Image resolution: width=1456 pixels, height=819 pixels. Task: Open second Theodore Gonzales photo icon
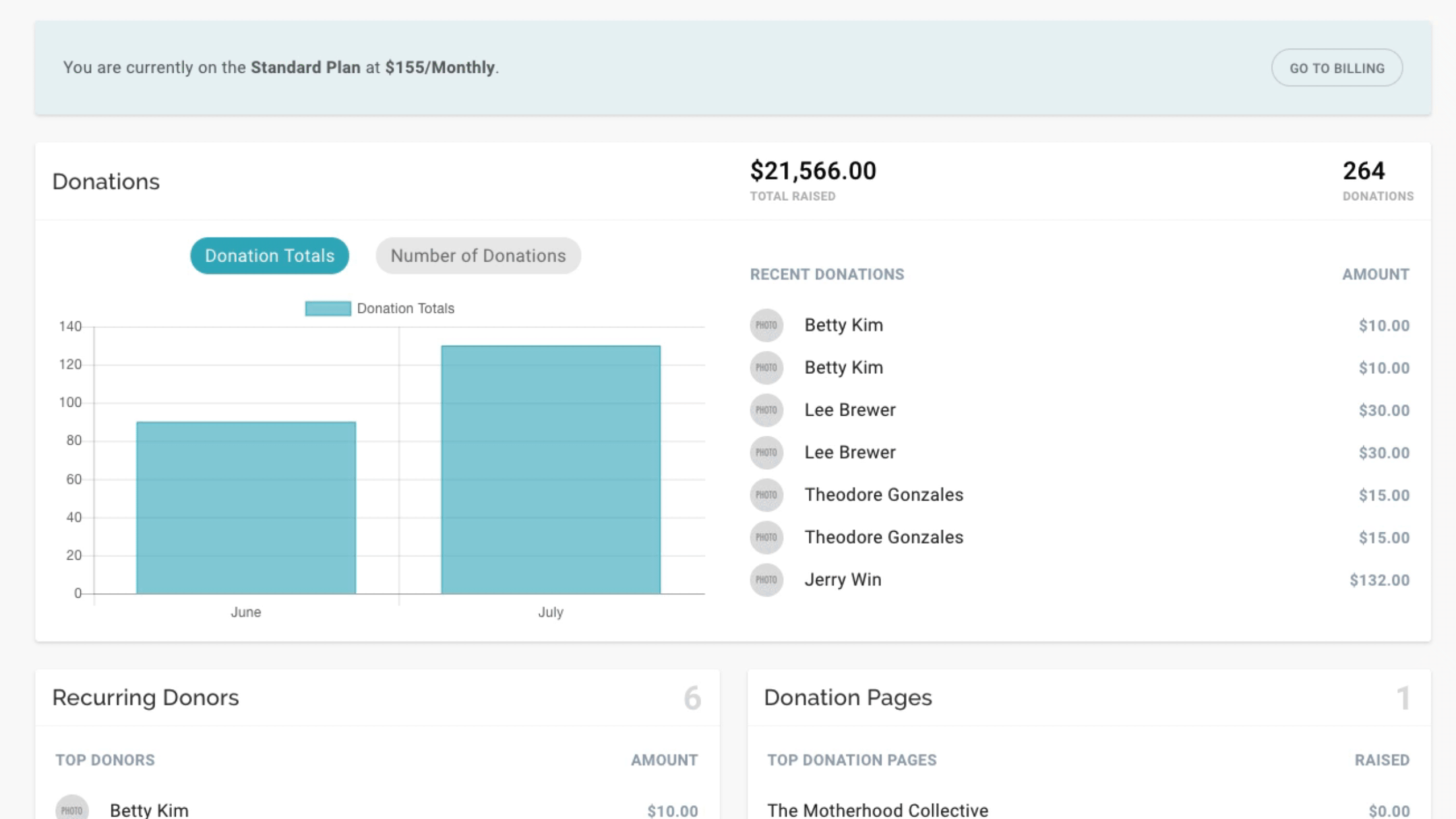tap(767, 537)
